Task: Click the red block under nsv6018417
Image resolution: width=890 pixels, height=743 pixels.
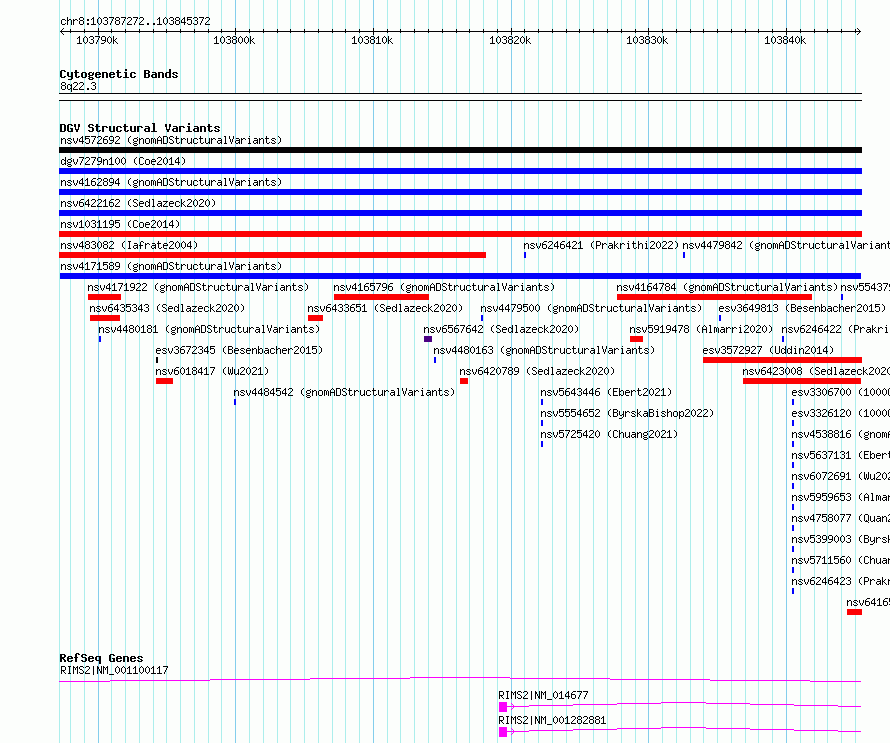Action: pos(165,381)
